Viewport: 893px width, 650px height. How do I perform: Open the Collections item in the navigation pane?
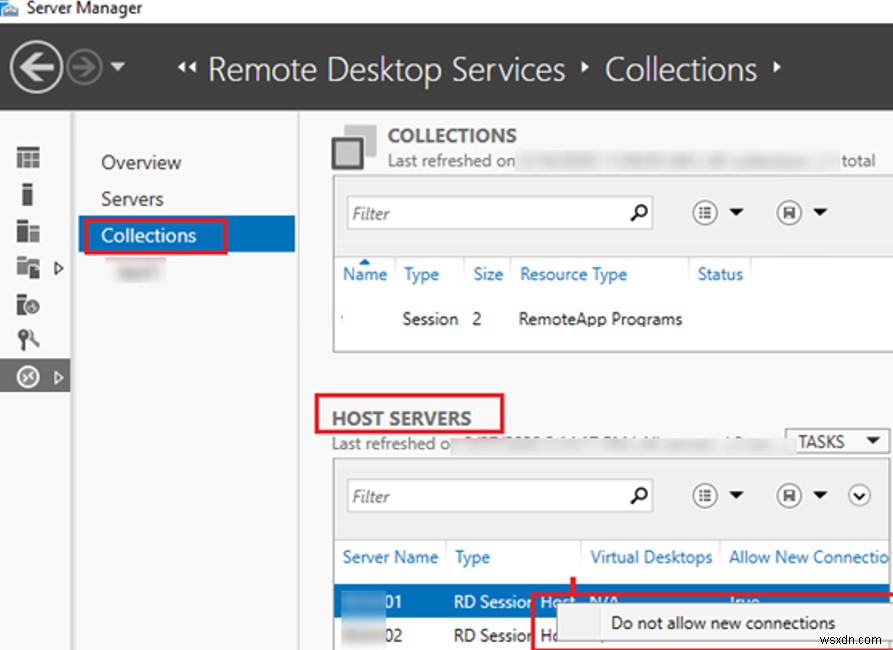click(151, 235)
